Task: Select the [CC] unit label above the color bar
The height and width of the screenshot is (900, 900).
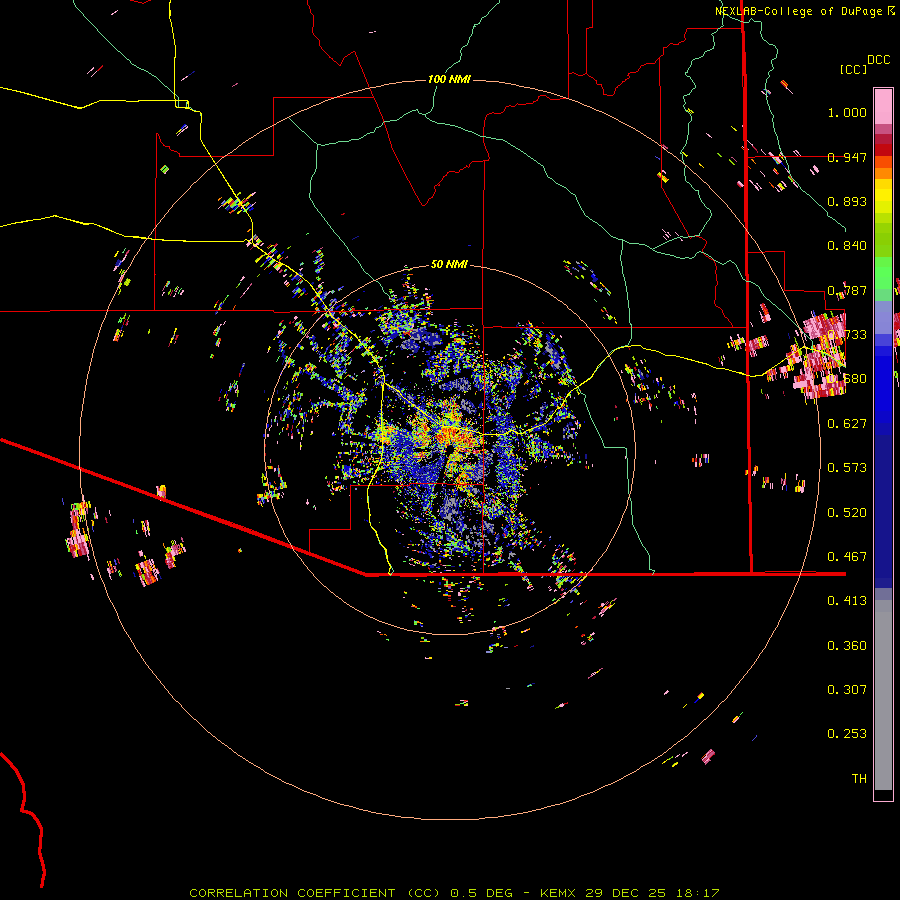Action: coord(853,69)
